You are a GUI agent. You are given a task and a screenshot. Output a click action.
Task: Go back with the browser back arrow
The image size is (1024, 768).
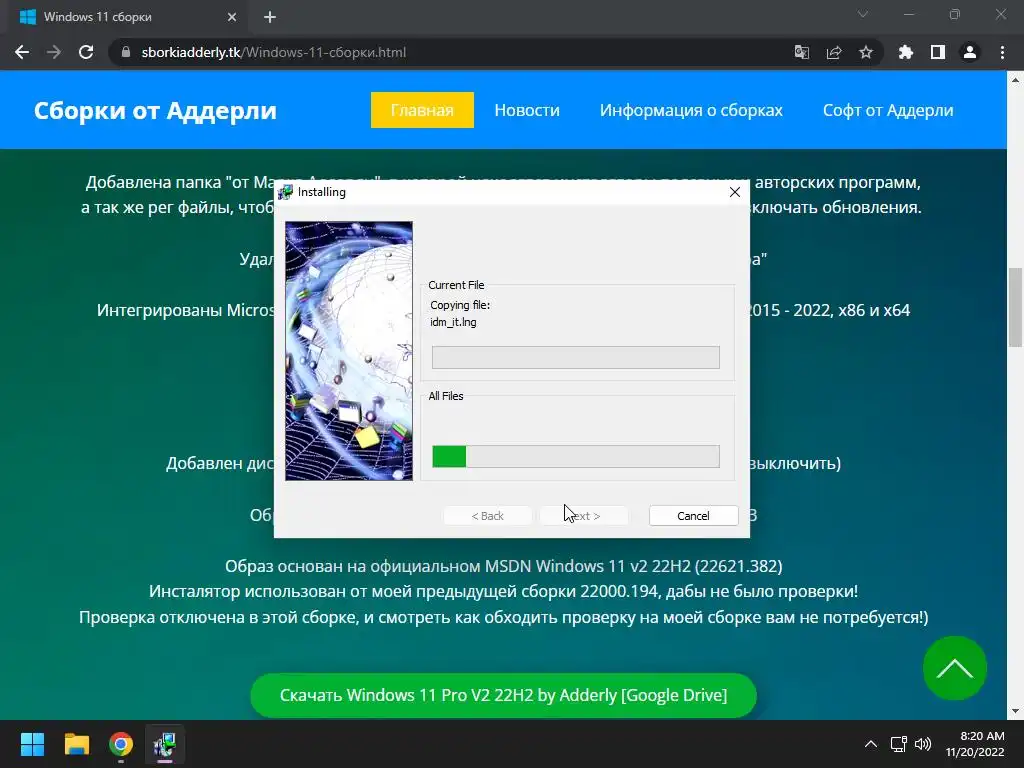point(22,52)
